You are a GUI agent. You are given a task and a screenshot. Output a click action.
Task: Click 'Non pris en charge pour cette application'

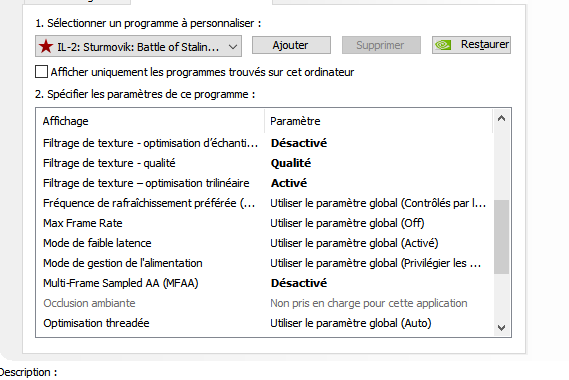(x=369, y=303)
